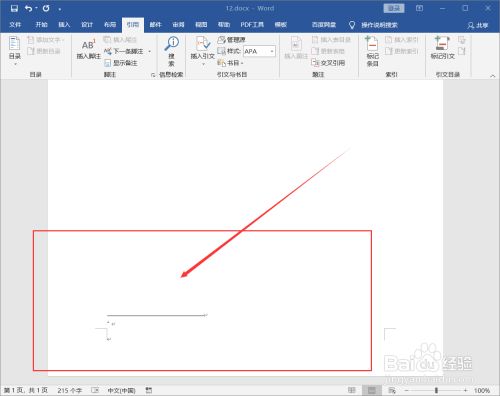Open the Undo history dropdown arrow
The width and height of the screenshot is (500, 396).
[x=36, y=9]
